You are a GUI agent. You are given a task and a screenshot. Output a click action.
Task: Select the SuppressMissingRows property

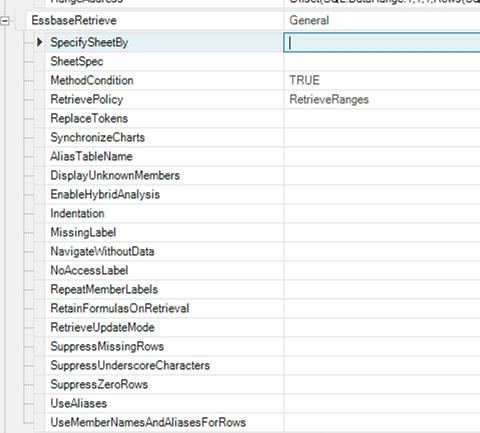click(x=107, y=346)
